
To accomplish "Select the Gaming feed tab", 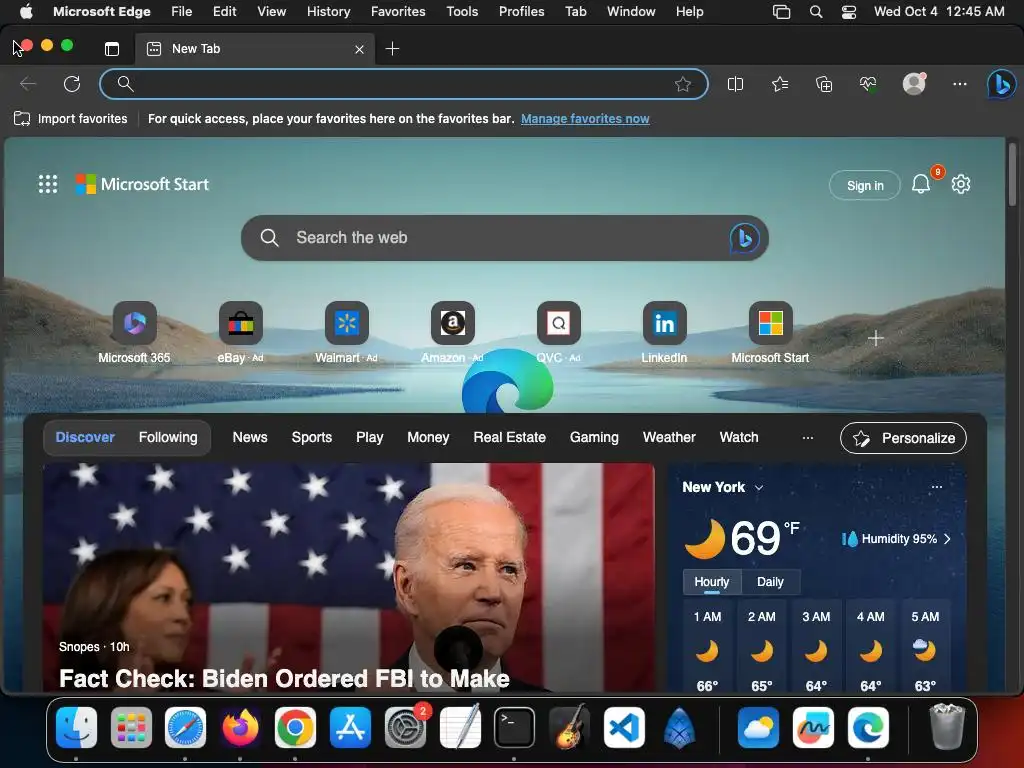I will click(x=594, y=438).
